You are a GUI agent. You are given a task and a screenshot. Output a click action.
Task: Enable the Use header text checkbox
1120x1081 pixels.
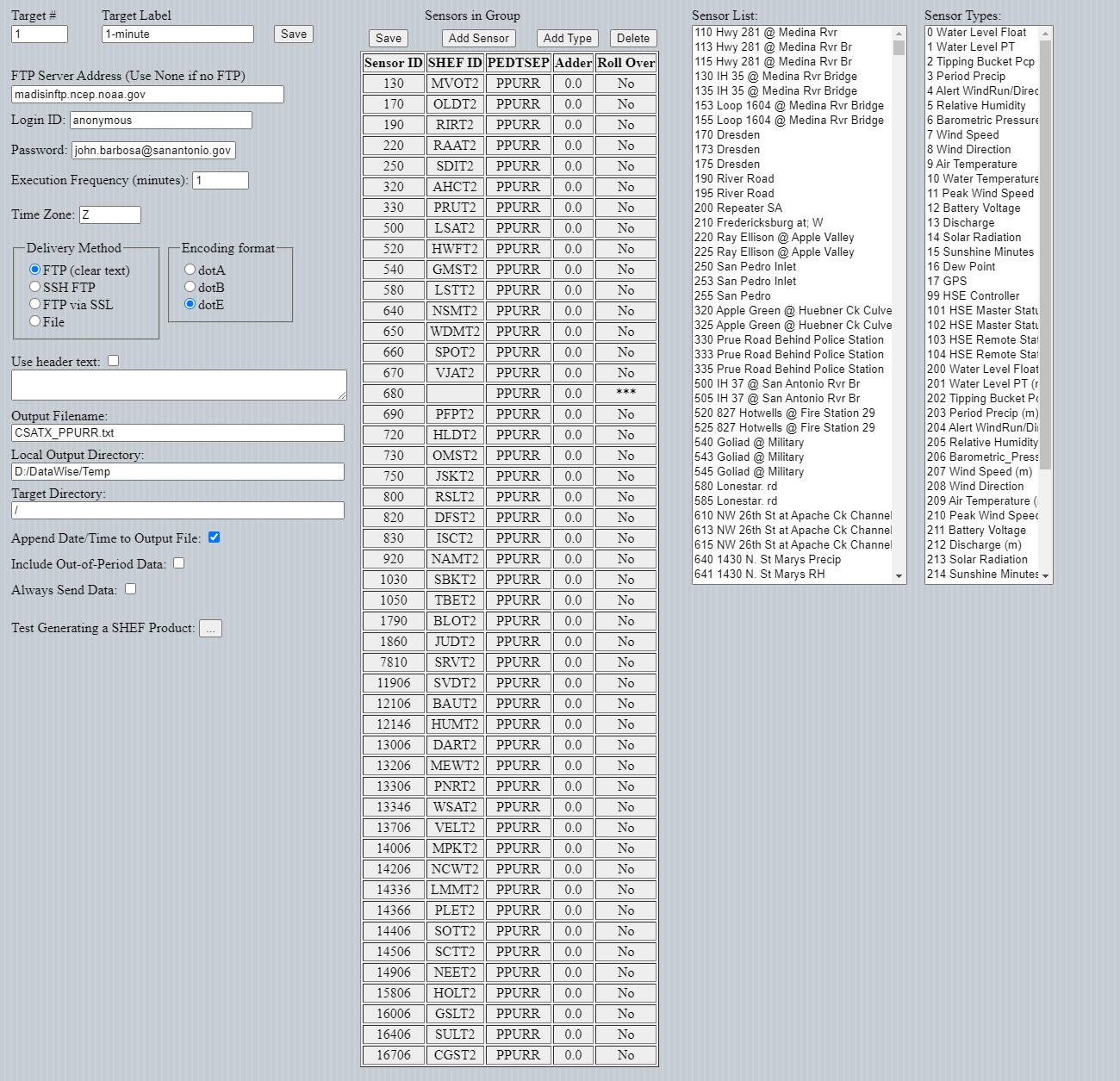pos(113,361)
